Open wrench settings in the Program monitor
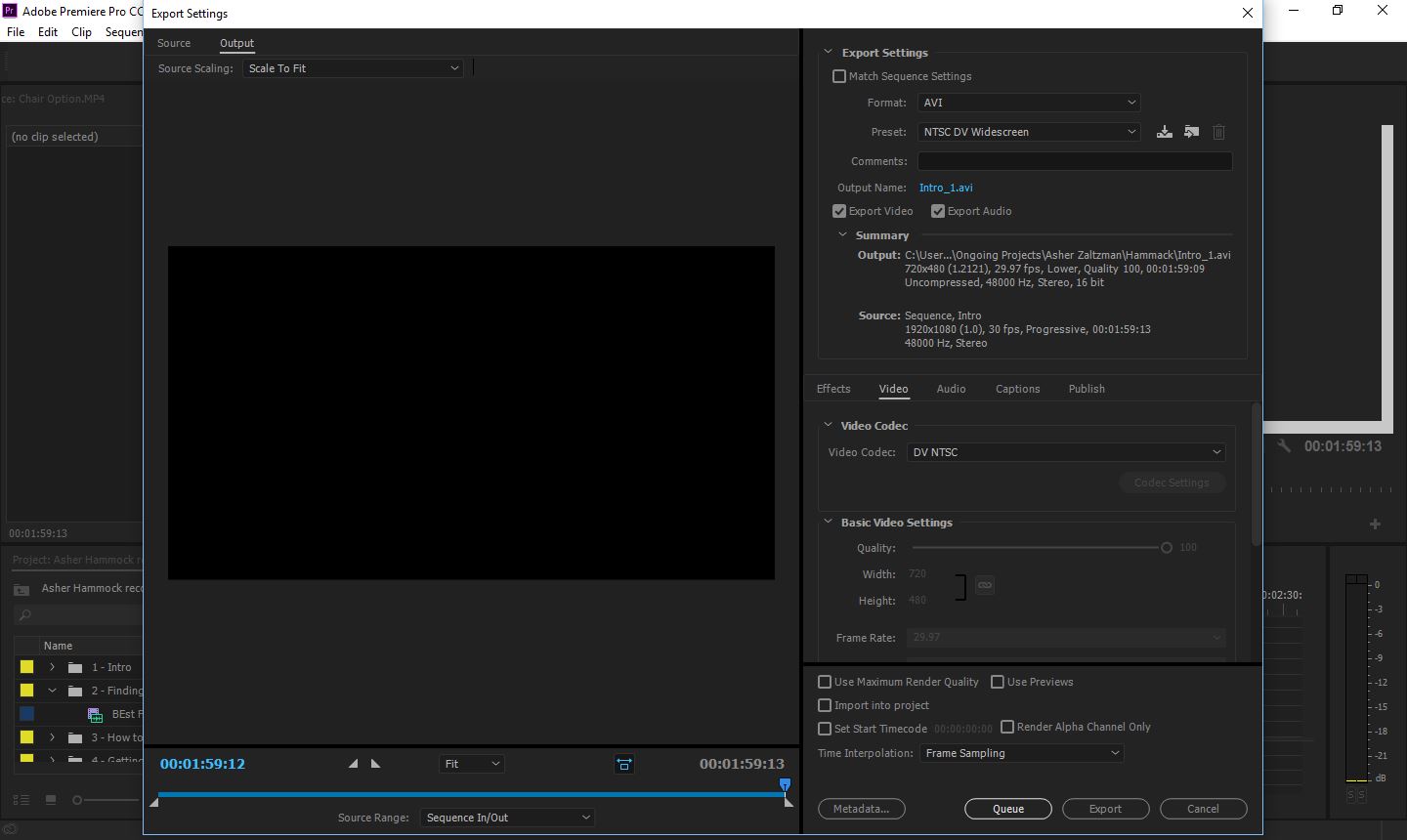 [1284, 445]
